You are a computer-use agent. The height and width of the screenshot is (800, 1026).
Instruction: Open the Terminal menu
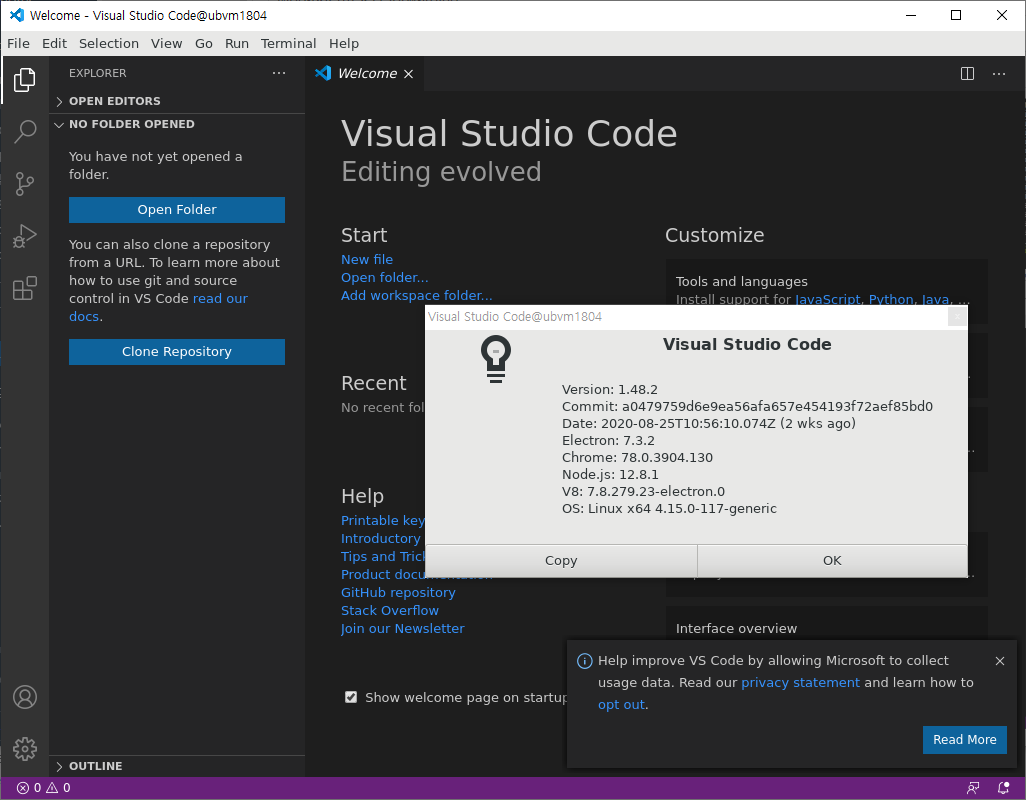[289, 43]
